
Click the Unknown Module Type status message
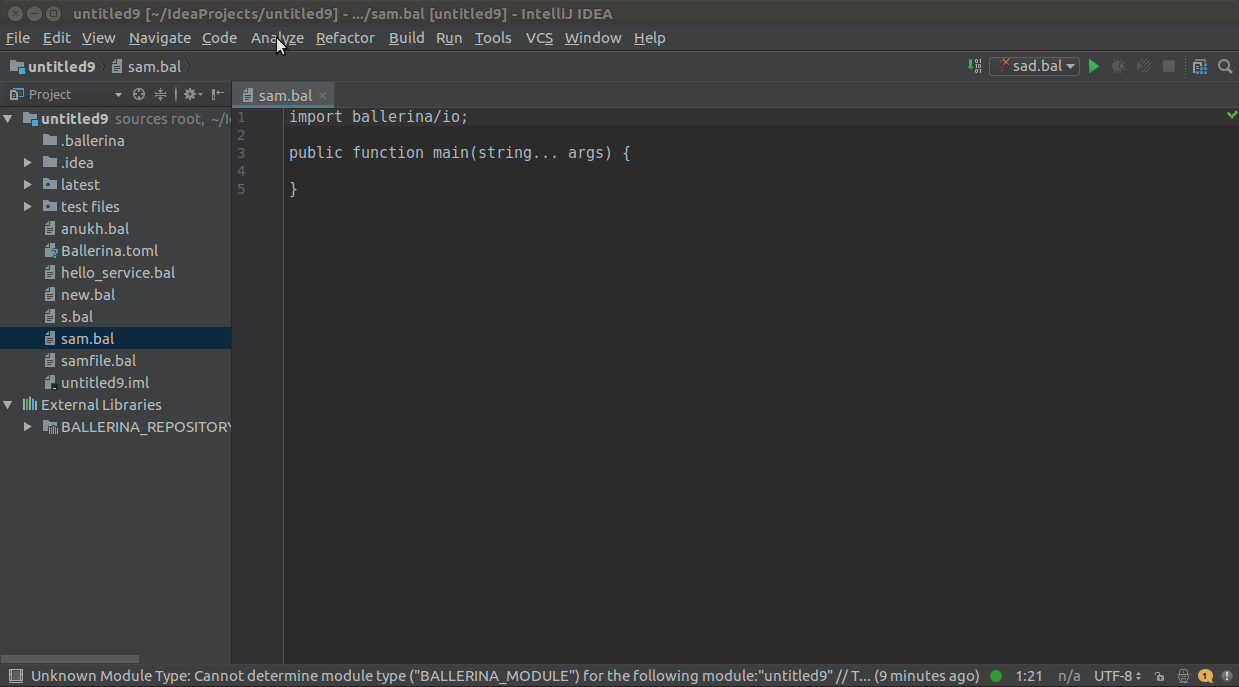click(505, 676)
